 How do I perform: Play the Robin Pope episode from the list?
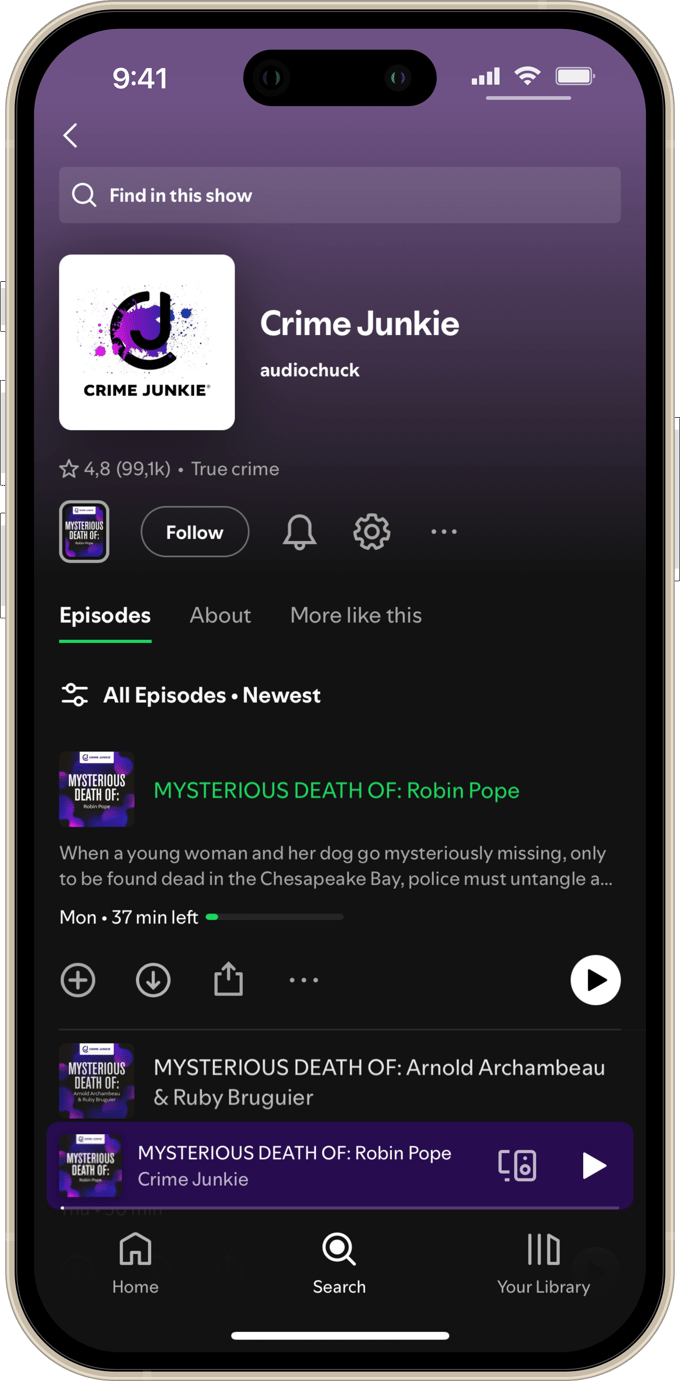(x=596, y=980)
